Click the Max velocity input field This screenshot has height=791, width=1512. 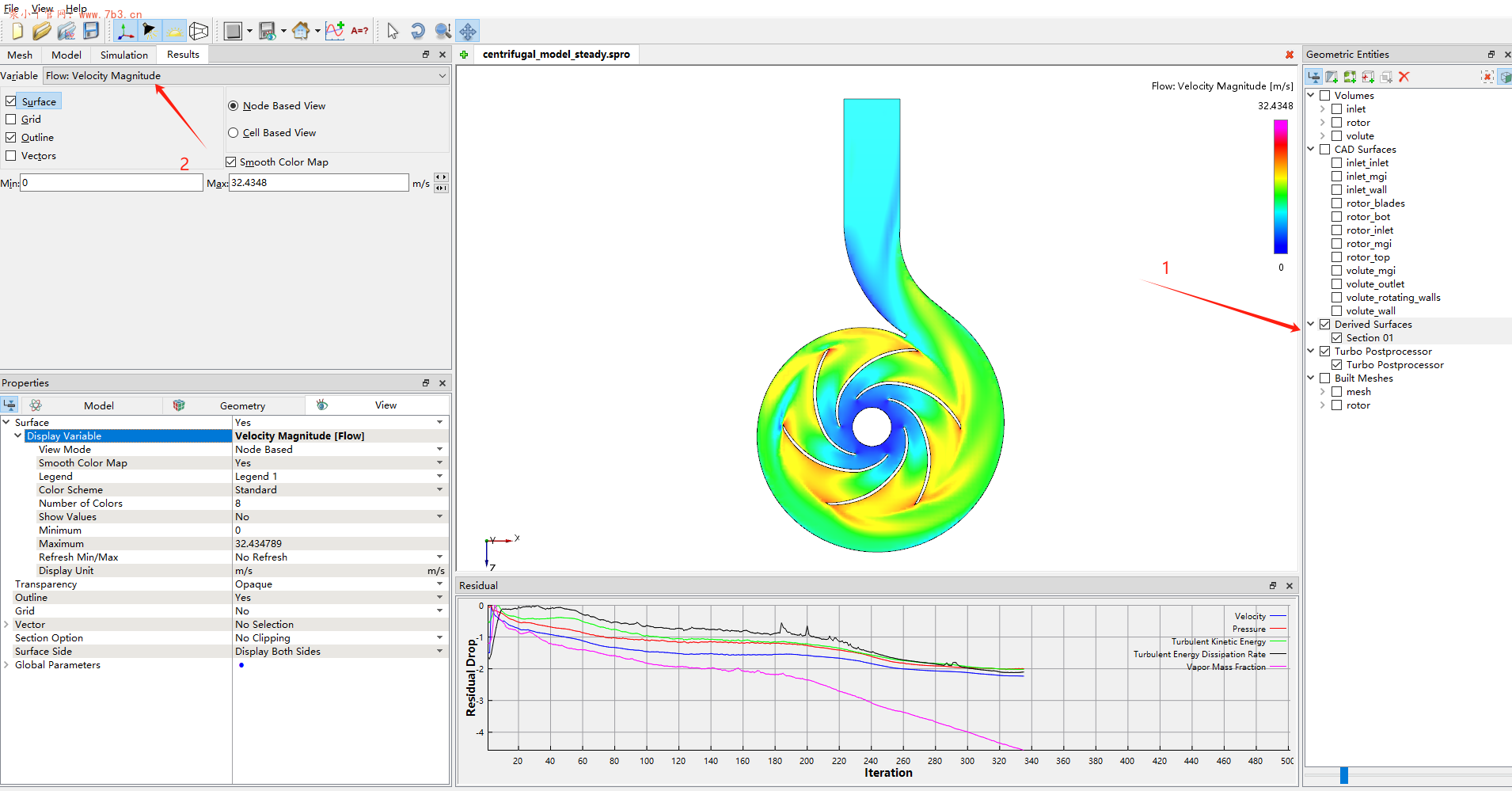[x=318, y=183]
